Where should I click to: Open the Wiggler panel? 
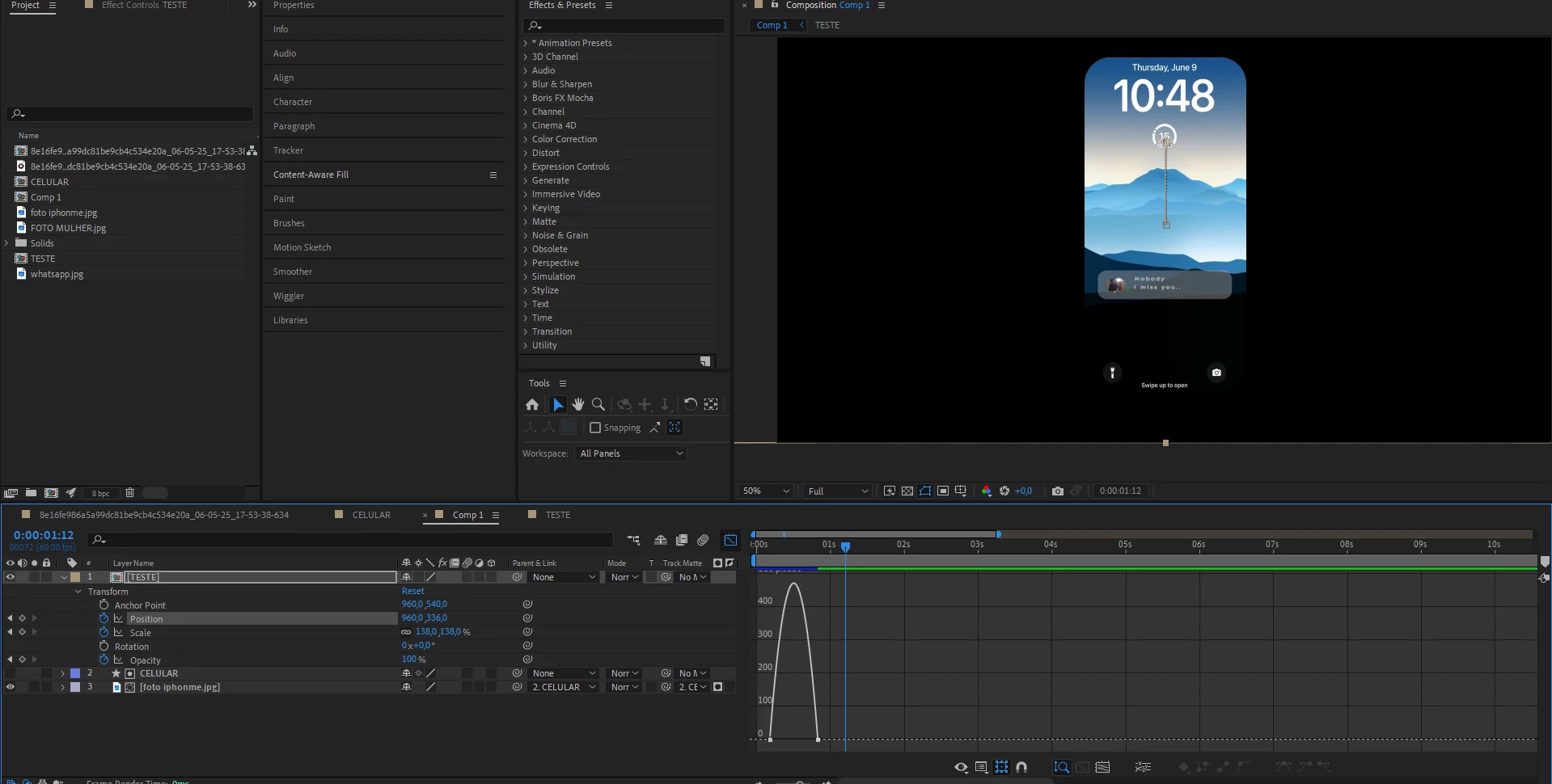[x=289, y=296]
